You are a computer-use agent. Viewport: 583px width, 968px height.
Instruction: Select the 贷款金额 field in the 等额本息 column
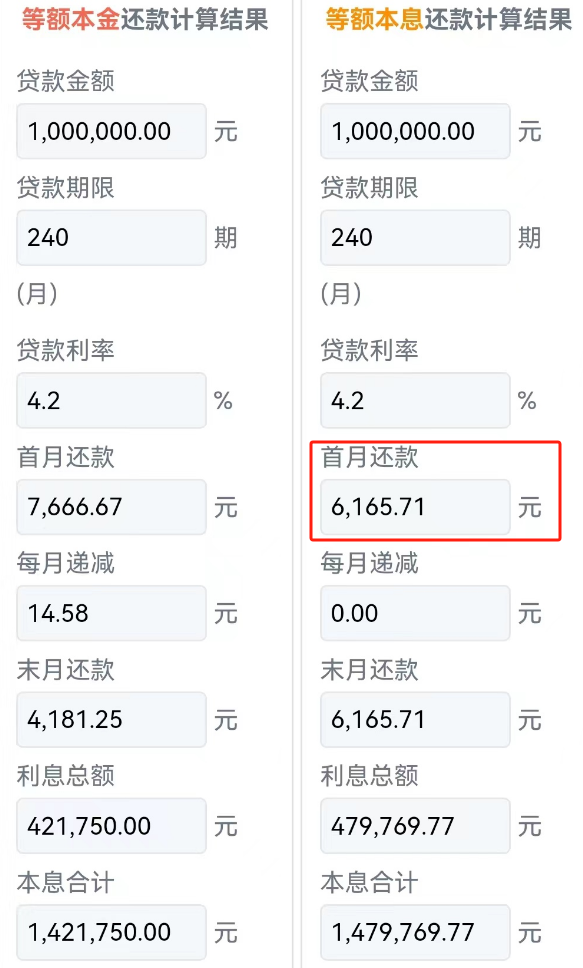tap(414, 131)
